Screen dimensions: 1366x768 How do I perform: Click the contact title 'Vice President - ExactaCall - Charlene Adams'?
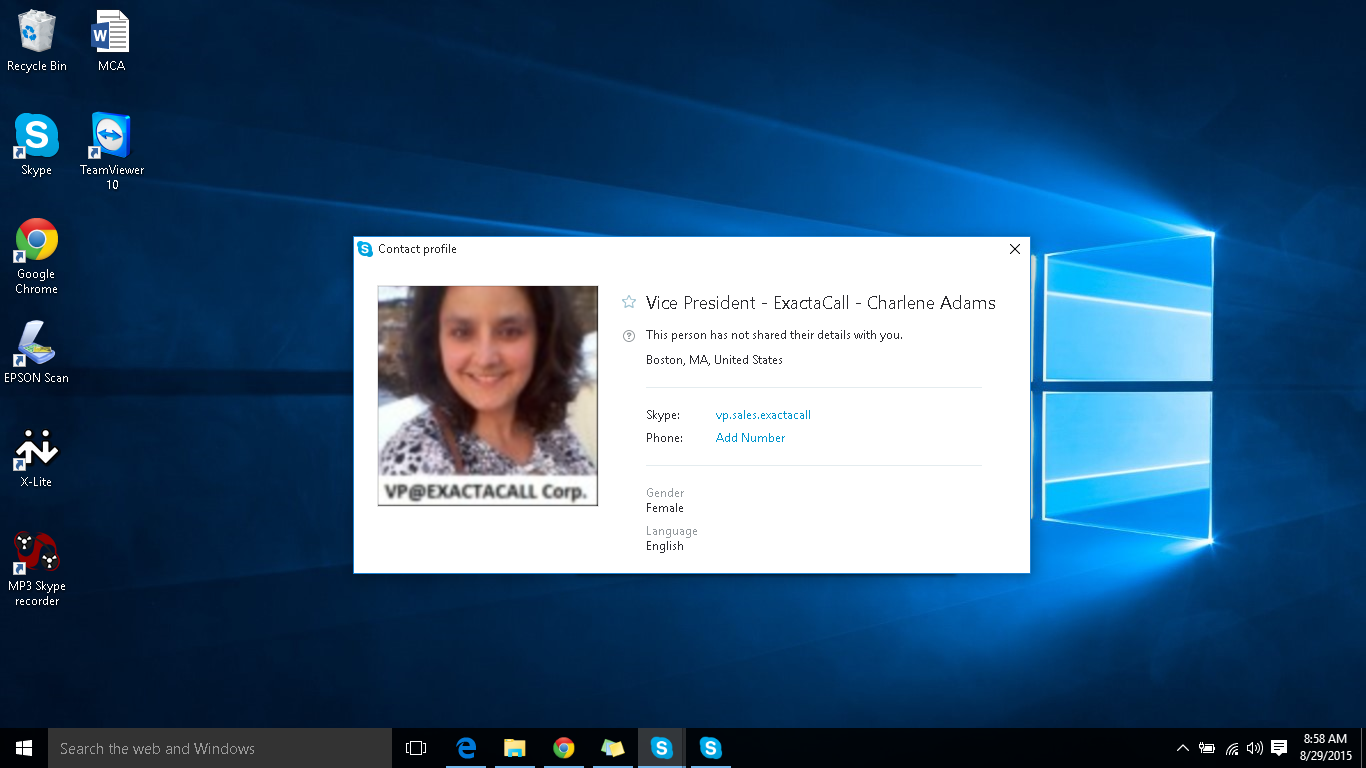821,303
